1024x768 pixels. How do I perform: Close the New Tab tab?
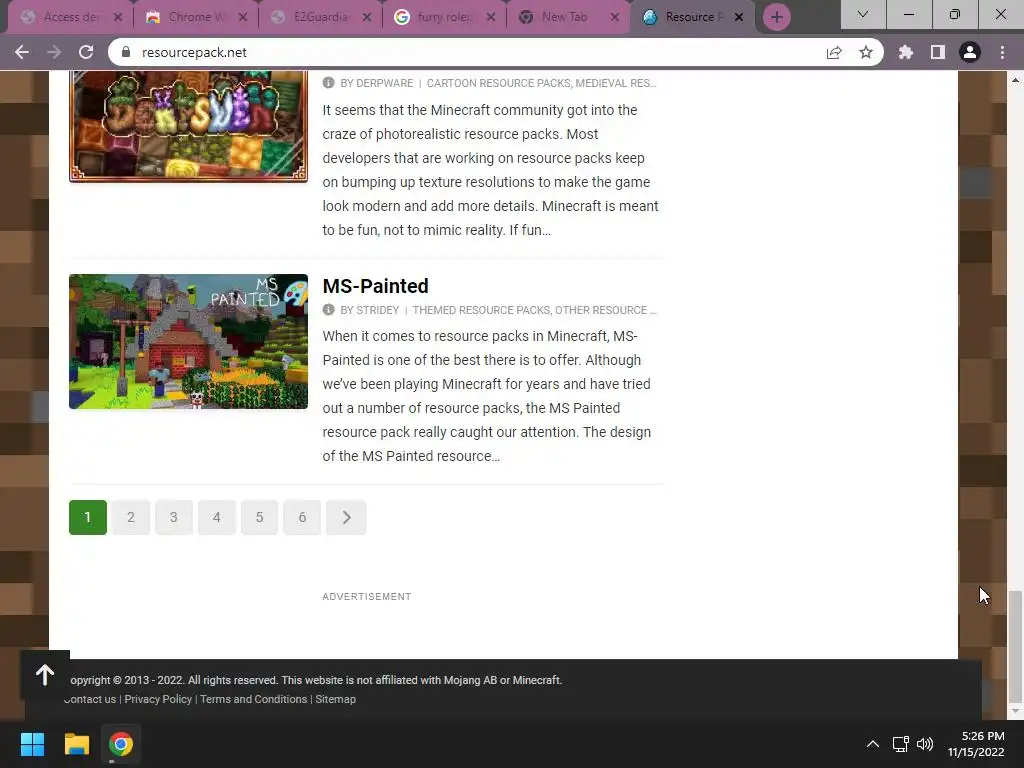[x=615, y=18]
